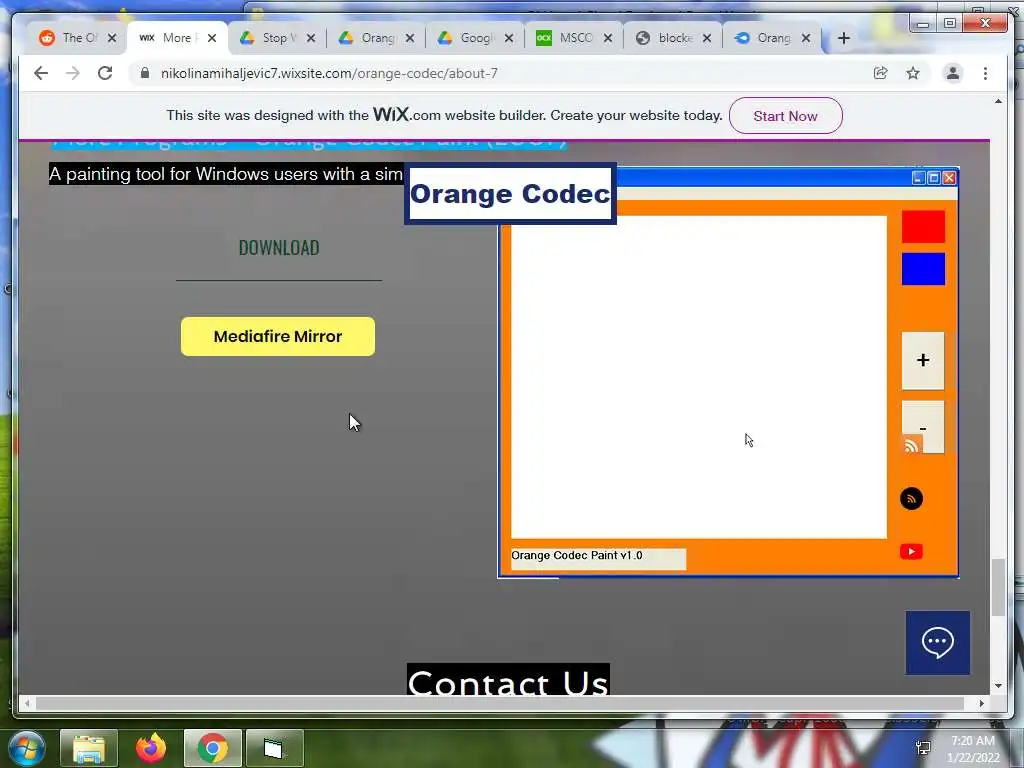Open the Windows Start orb
Image resolution: width=1024 pixels, height=768 pixels.
[x=26, y=748]
